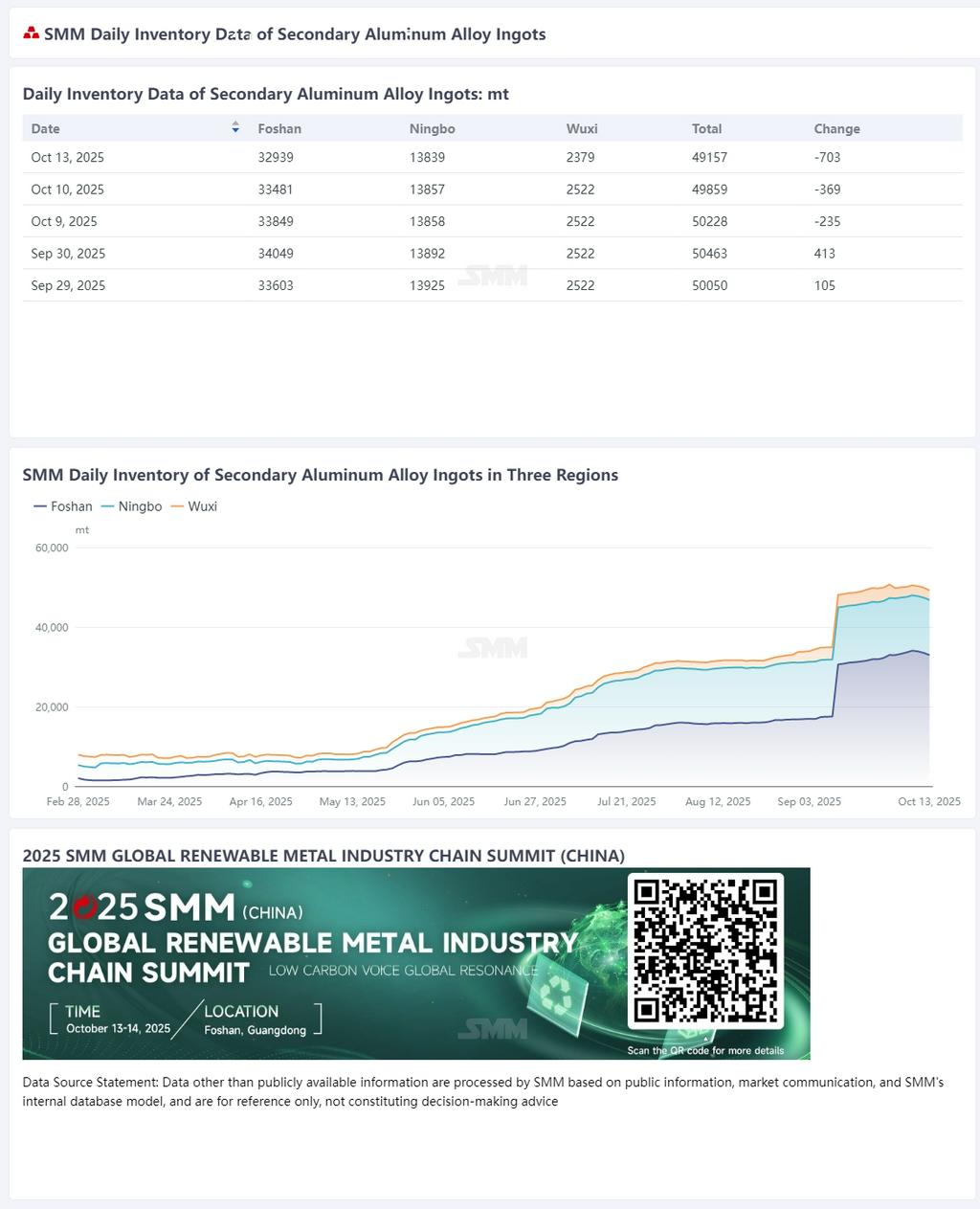Click Foshan value 33481
Image resolution: width=980 pixels, height=1209 pixels.
point(276,190)
